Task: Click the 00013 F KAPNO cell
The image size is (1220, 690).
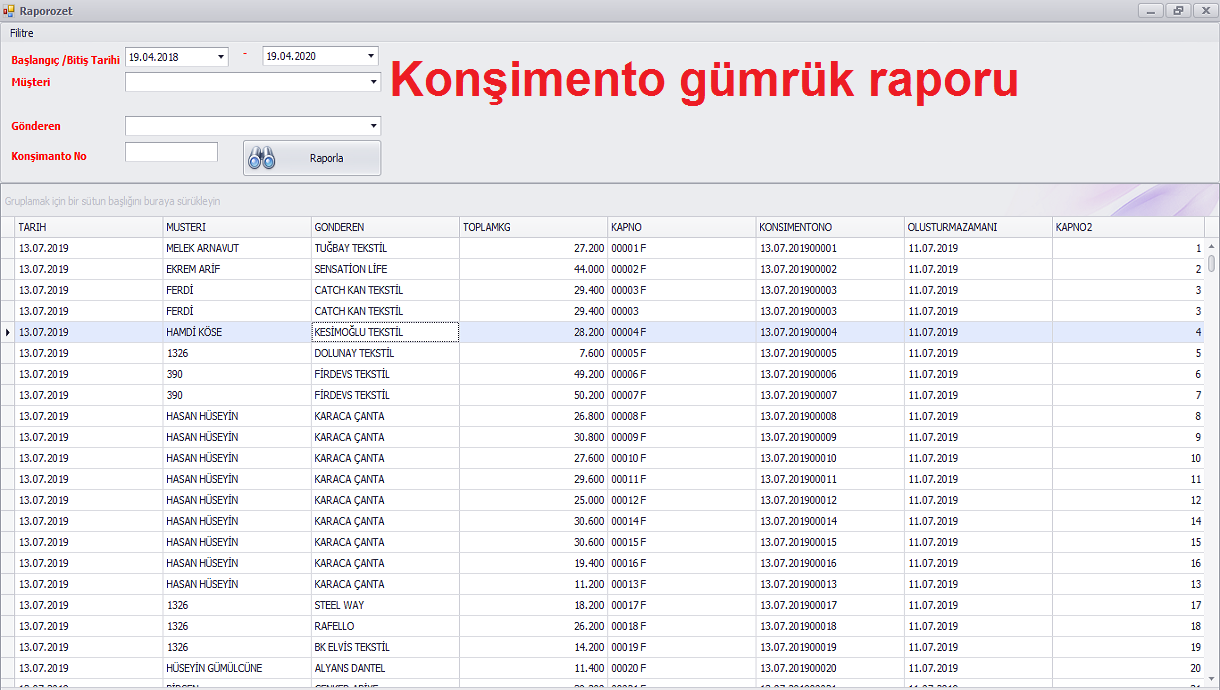Action: tap(682, 584)
